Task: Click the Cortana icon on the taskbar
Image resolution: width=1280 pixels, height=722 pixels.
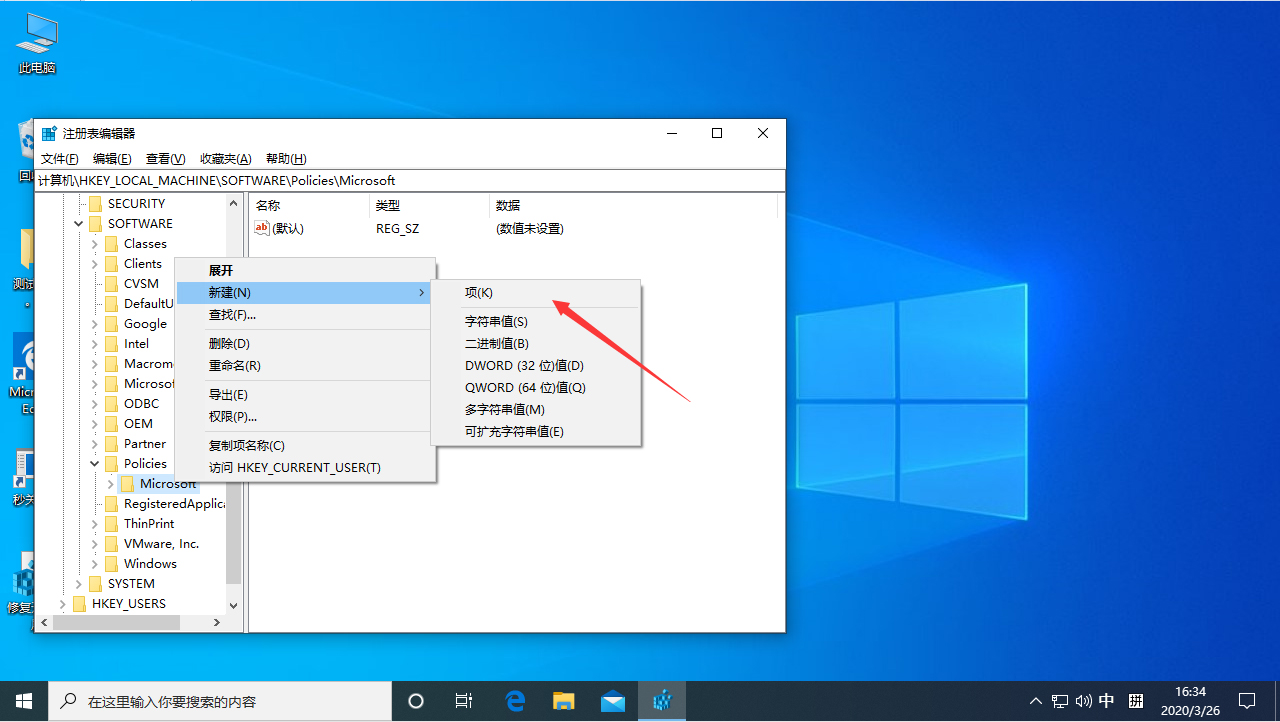Action: coord(415,700)
